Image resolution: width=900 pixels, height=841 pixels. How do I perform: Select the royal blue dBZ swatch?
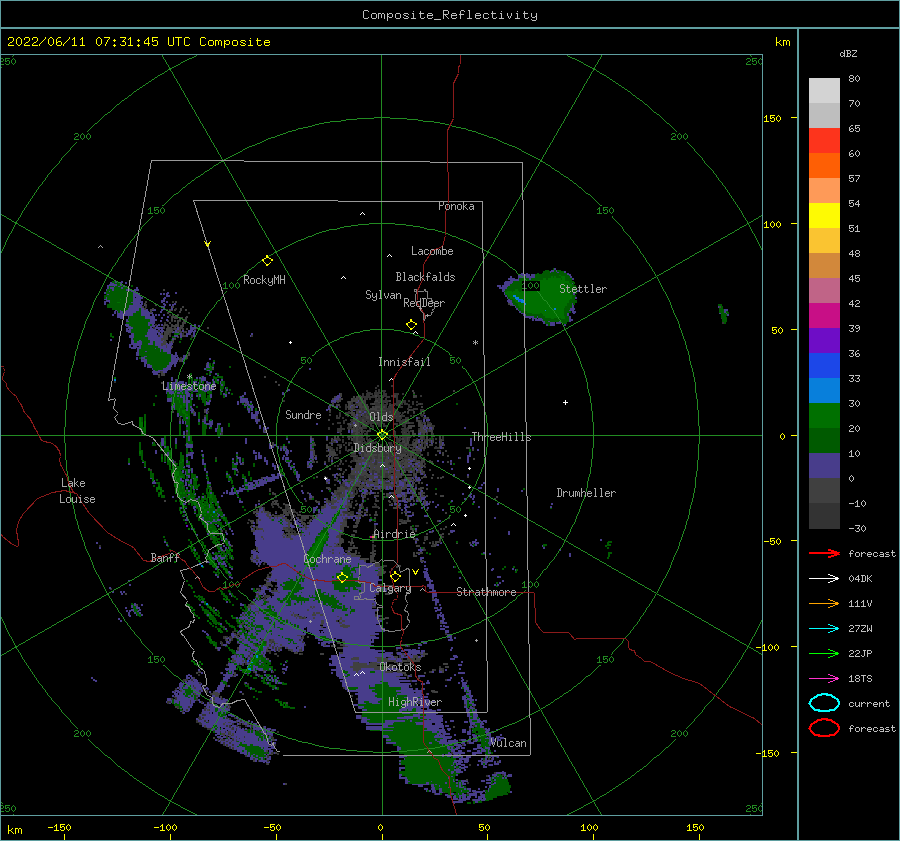824,366
